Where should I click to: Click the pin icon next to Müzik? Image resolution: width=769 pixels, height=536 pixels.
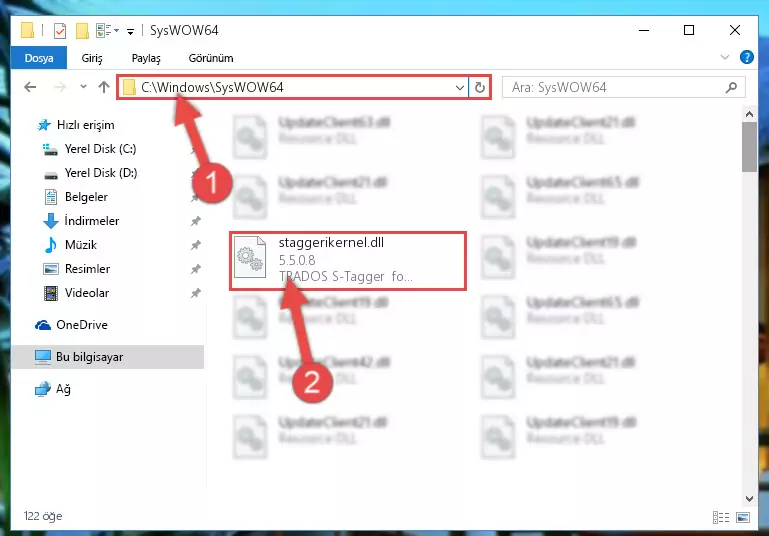click(x=196, y=245)
